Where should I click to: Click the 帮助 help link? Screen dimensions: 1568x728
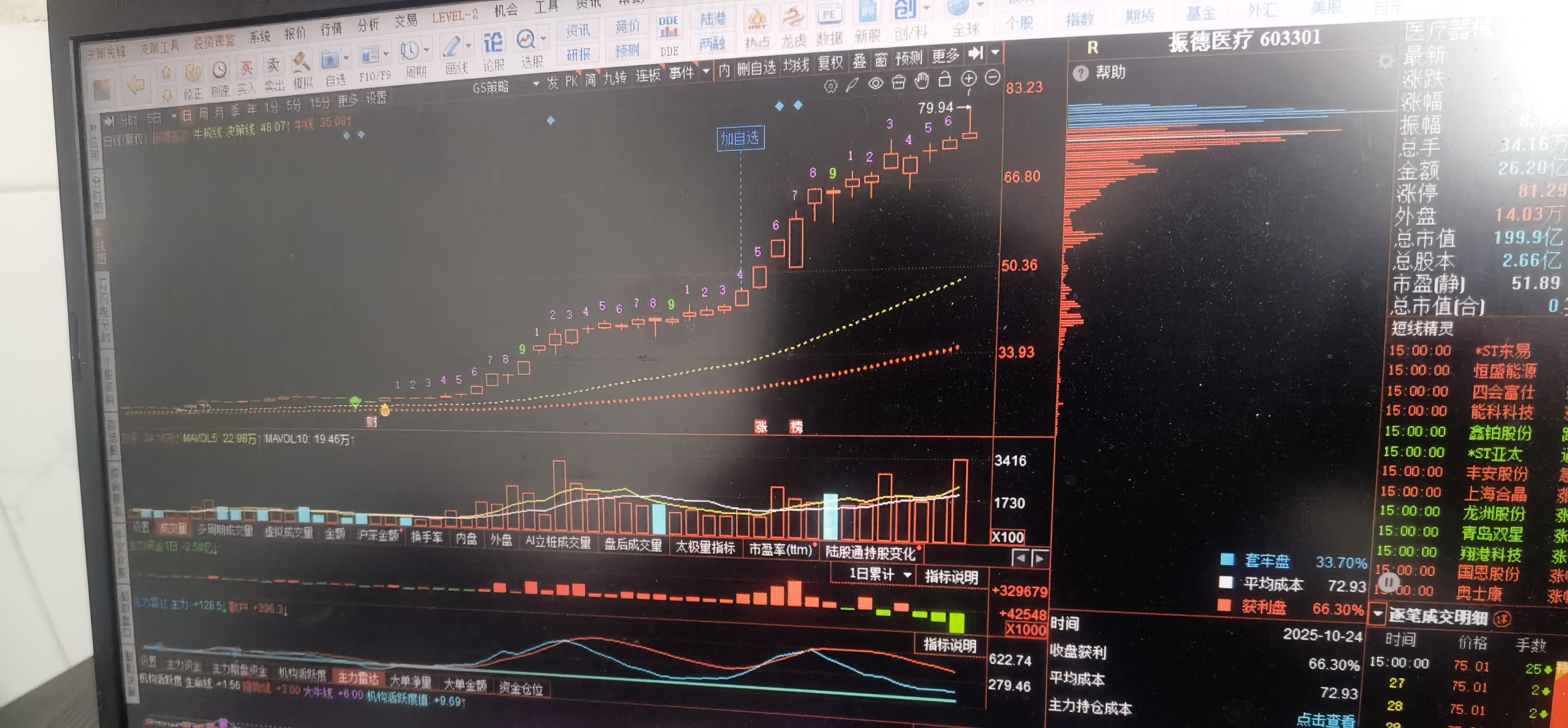[1110, 72]
